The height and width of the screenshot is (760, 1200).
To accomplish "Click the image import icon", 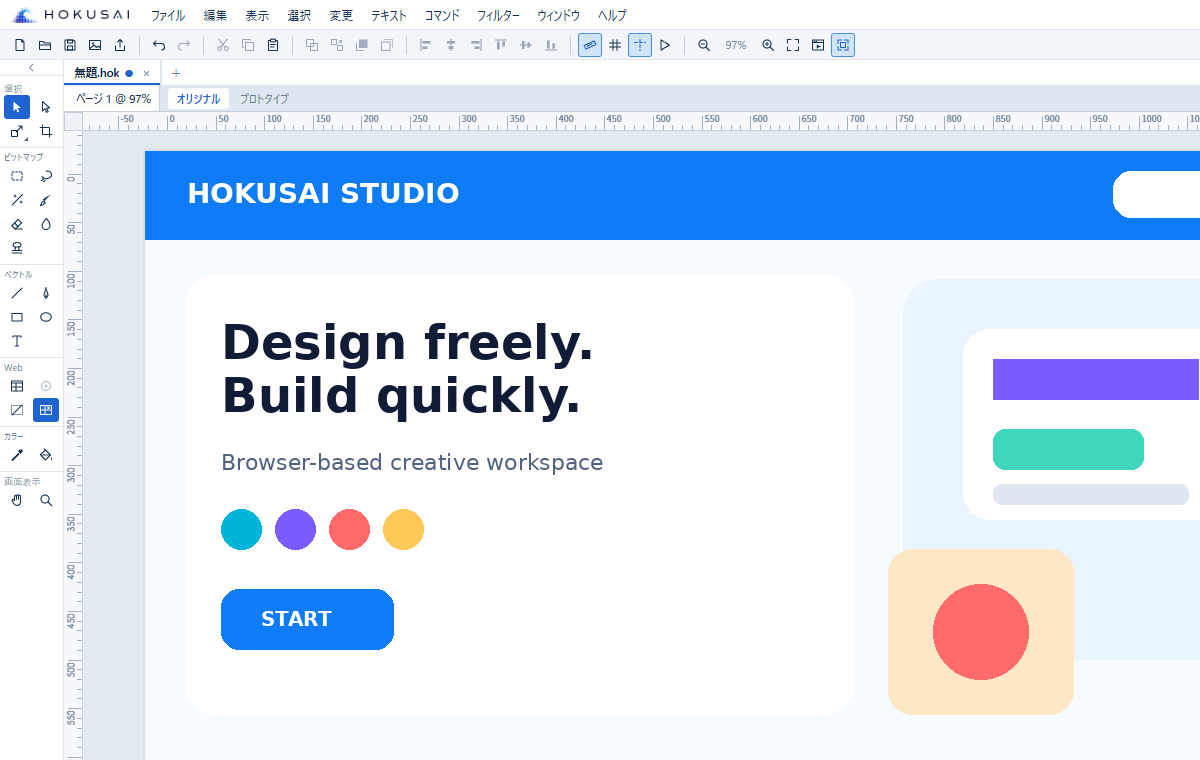I will (95, 45).
